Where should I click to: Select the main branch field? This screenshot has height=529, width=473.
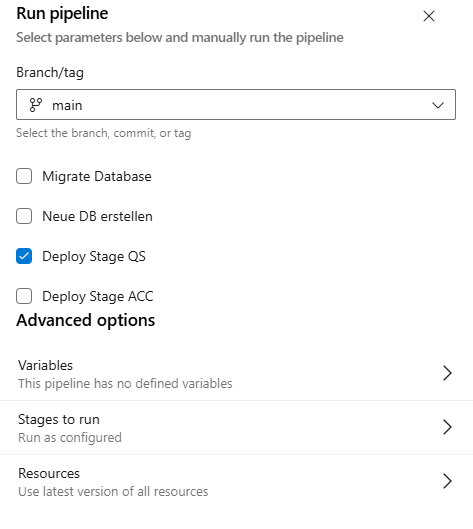[236, 105]
